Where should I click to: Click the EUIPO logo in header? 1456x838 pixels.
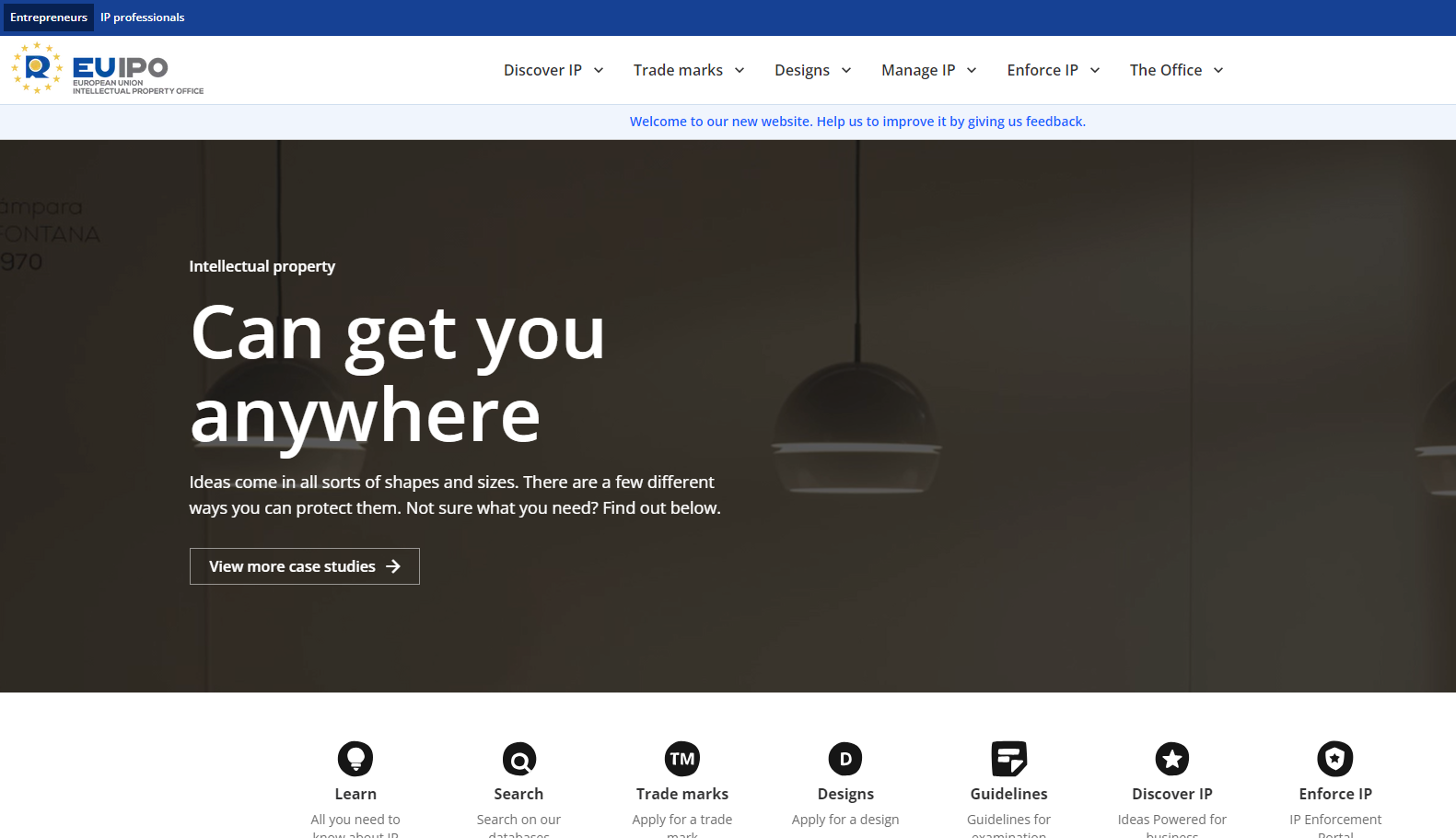(108, 69)
